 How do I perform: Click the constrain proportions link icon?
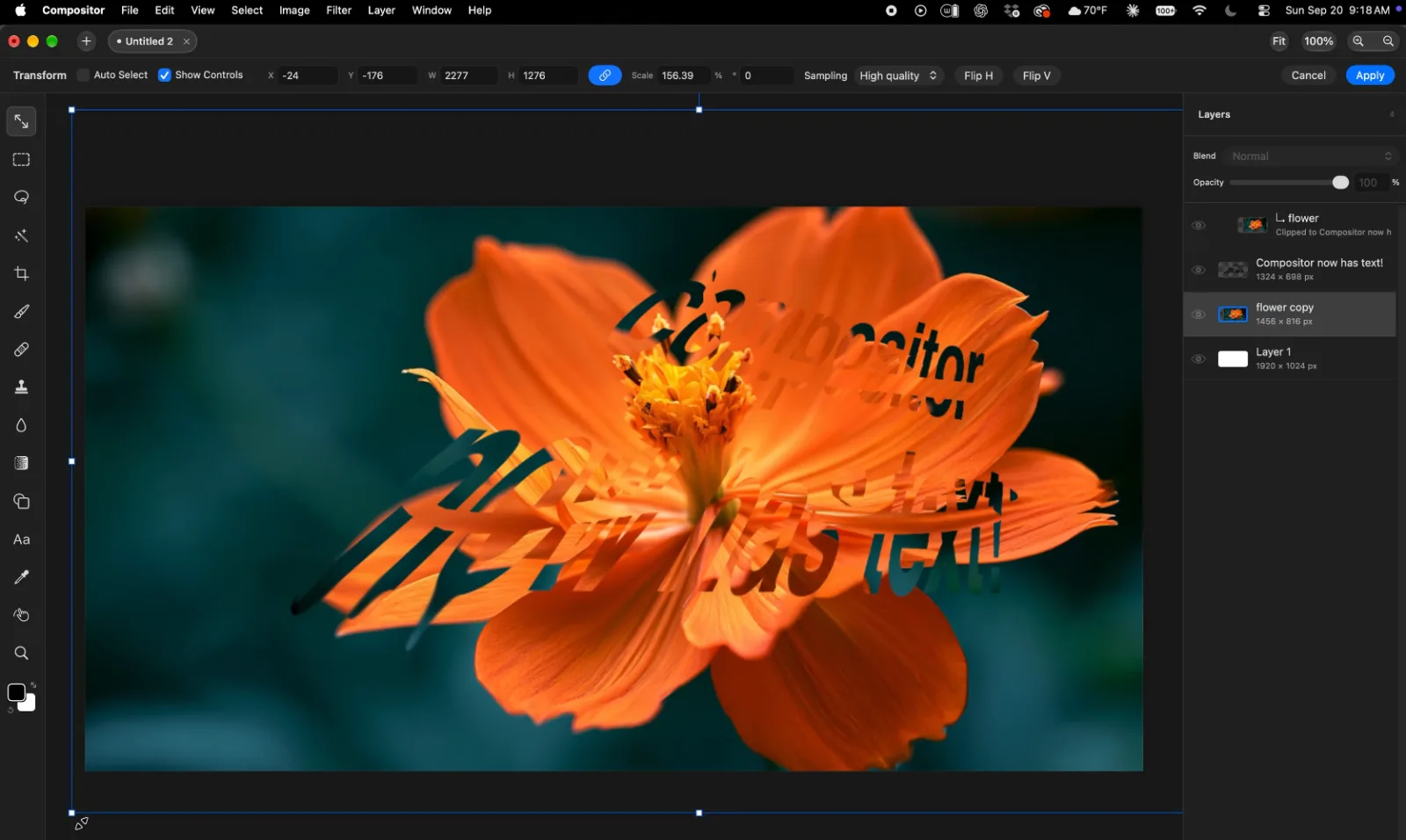[605, 76]
